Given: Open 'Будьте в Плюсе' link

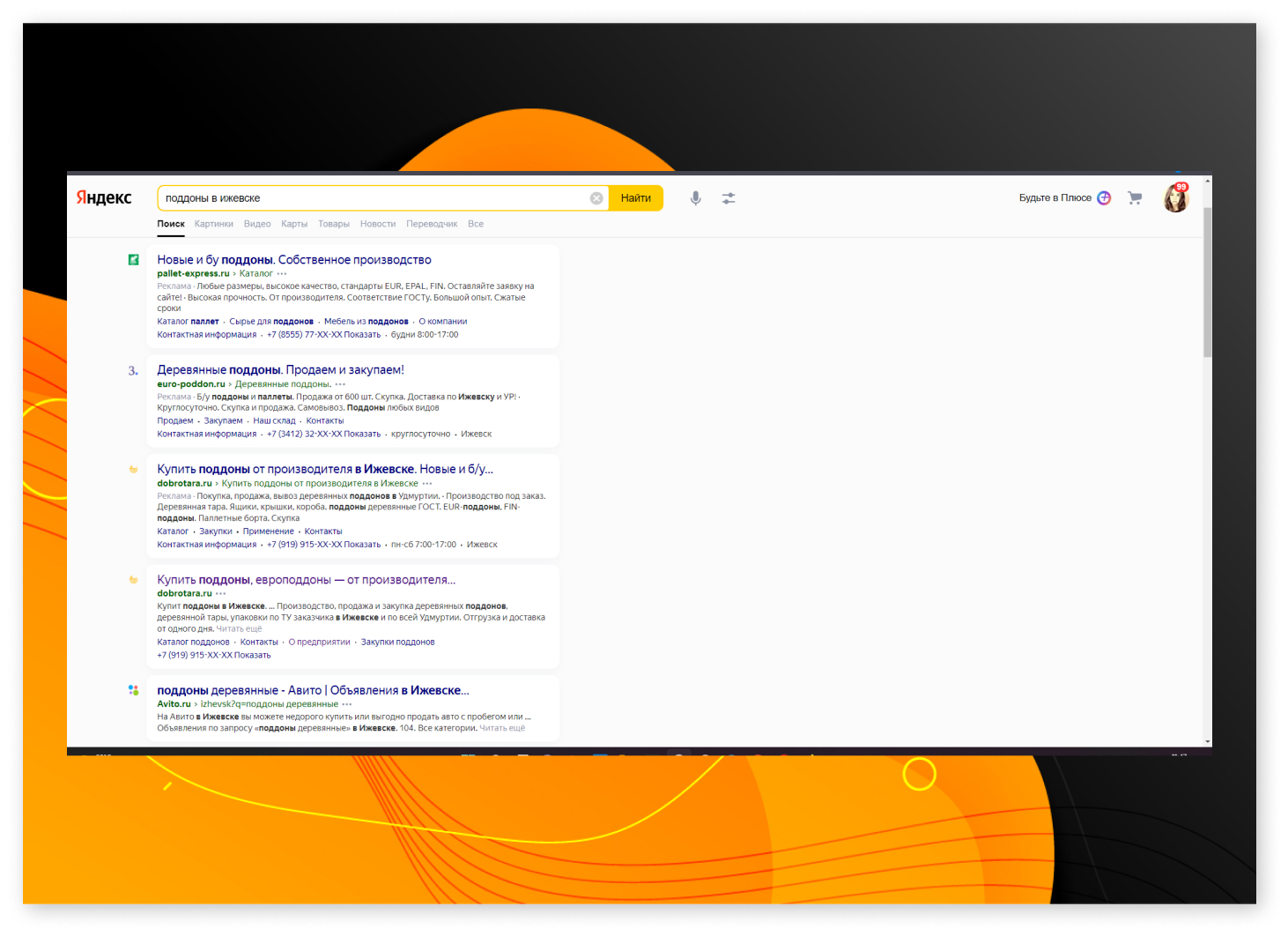Looking at the screenshot, I should (1055, 198).
